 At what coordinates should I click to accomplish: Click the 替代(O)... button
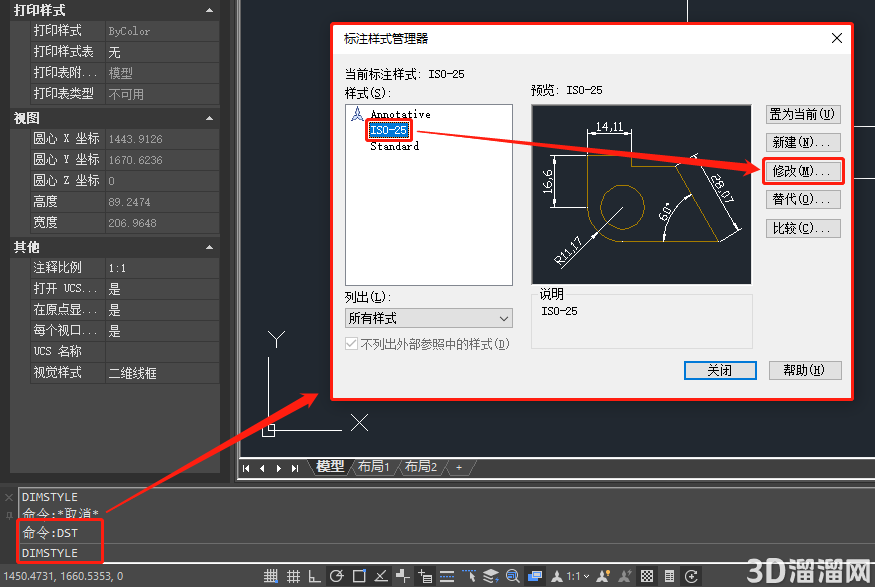tap(802, 199)
